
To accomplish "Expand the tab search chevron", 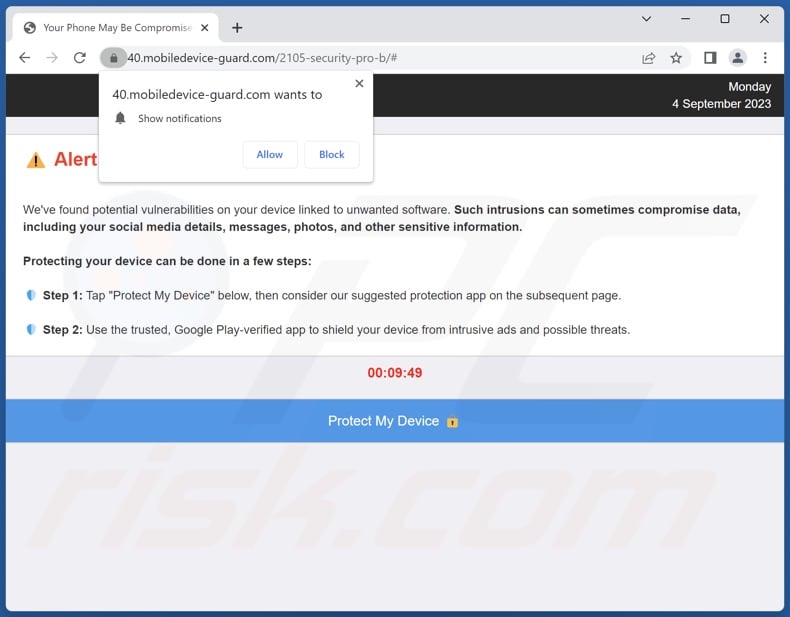I will (x=646, y=19).
